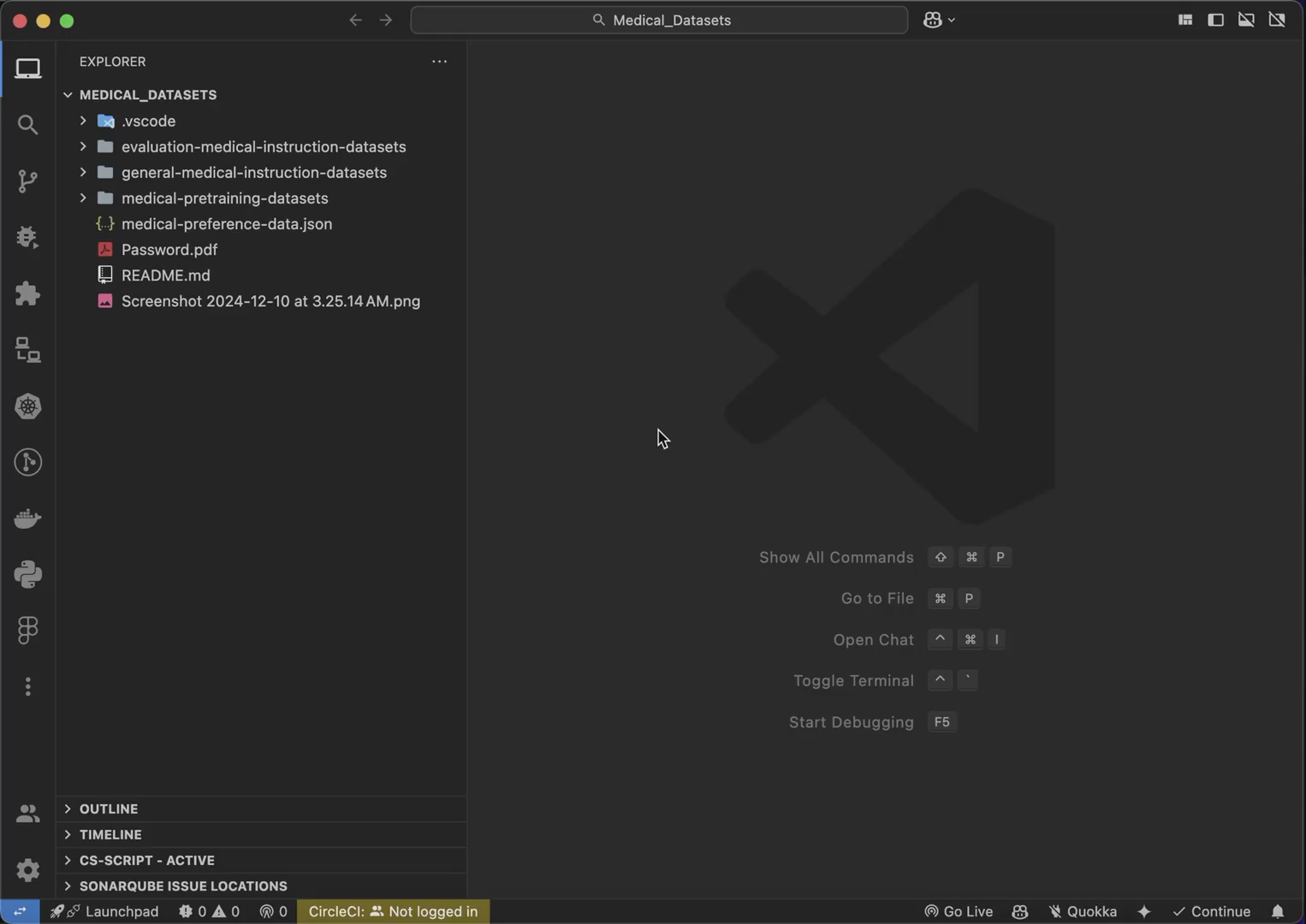The height and width of the screenshot is (924, 1306).
Task: Open the Accounts icon
Action: click(27, 814)
